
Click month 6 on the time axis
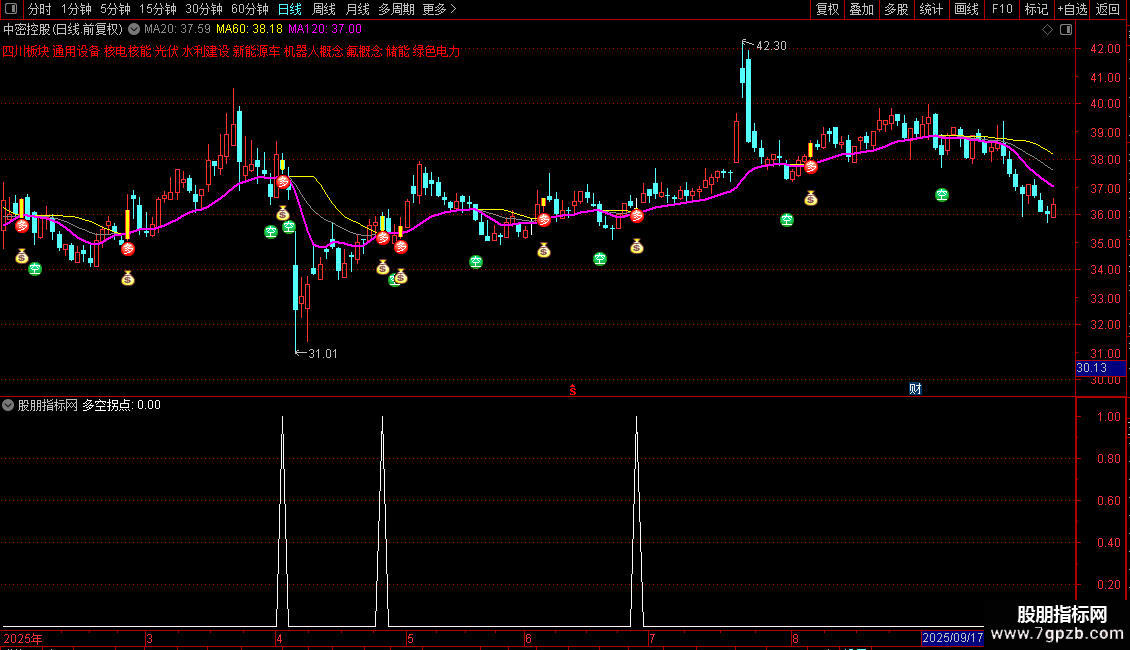[x=528, y=638]
